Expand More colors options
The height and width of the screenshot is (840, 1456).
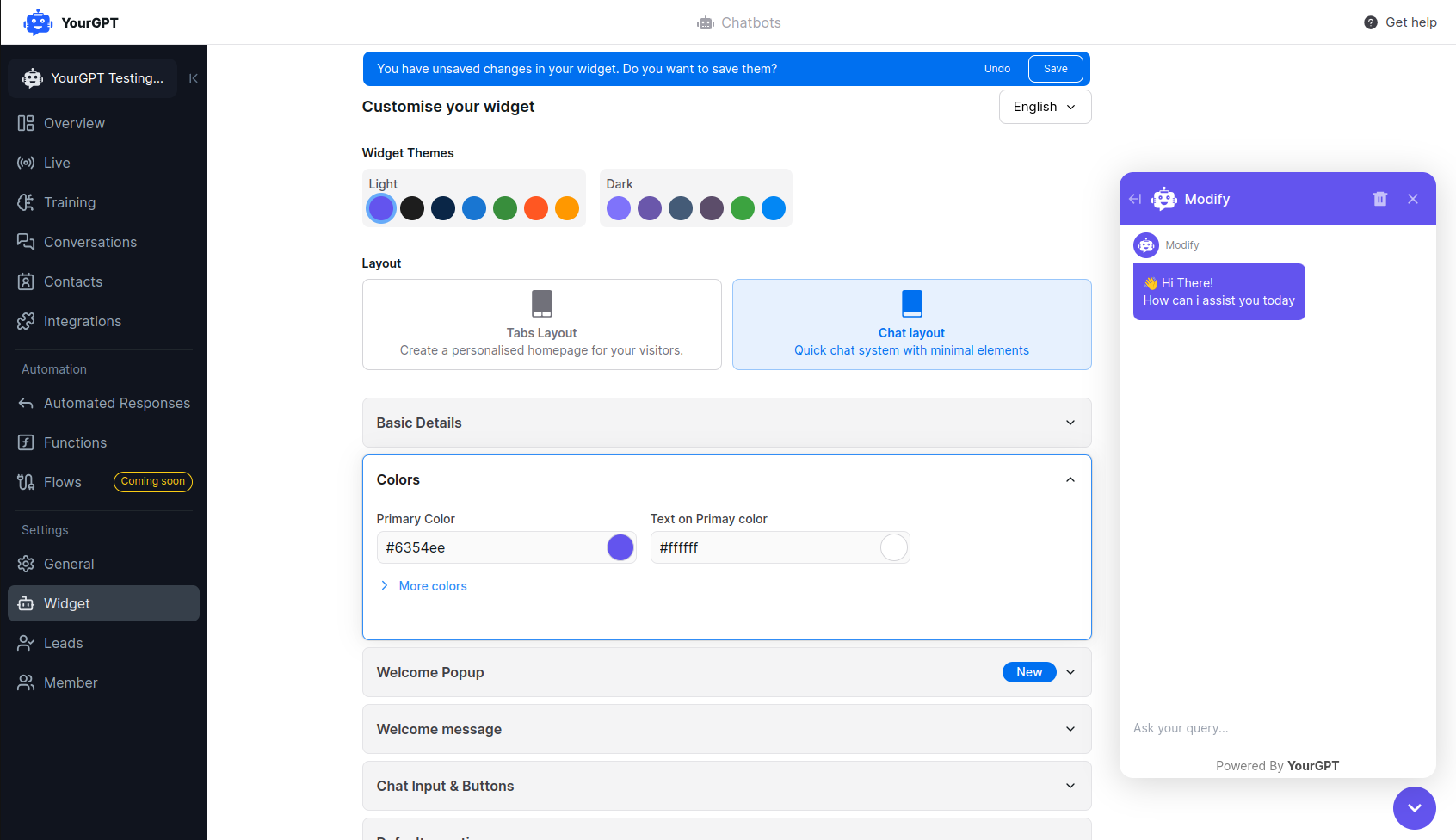(423, 586)
